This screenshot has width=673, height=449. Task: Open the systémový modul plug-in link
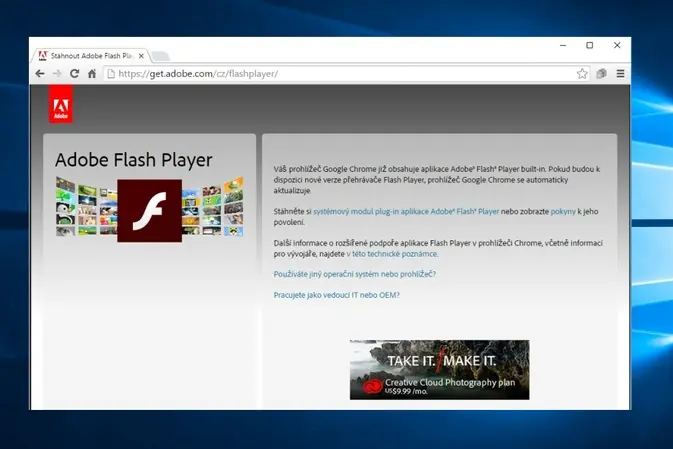[406, 211]
